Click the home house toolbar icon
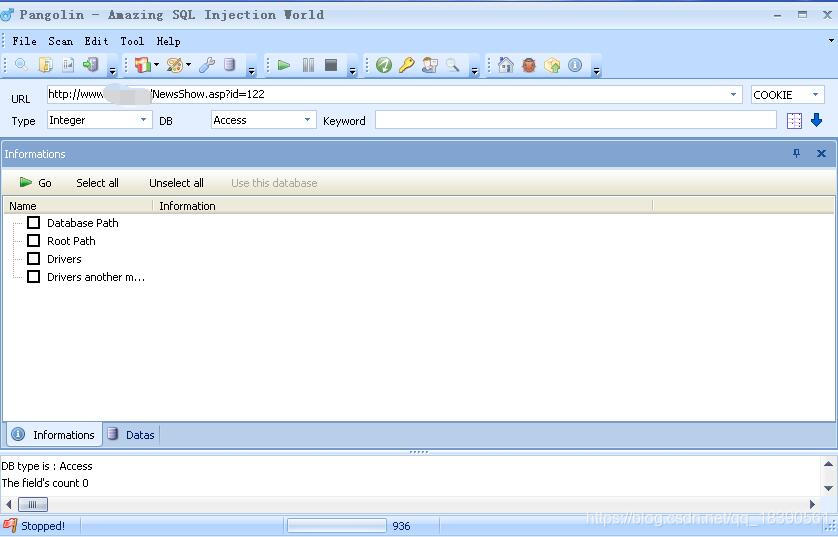This screenshot has width=838, height=537. tap(505, 65)
